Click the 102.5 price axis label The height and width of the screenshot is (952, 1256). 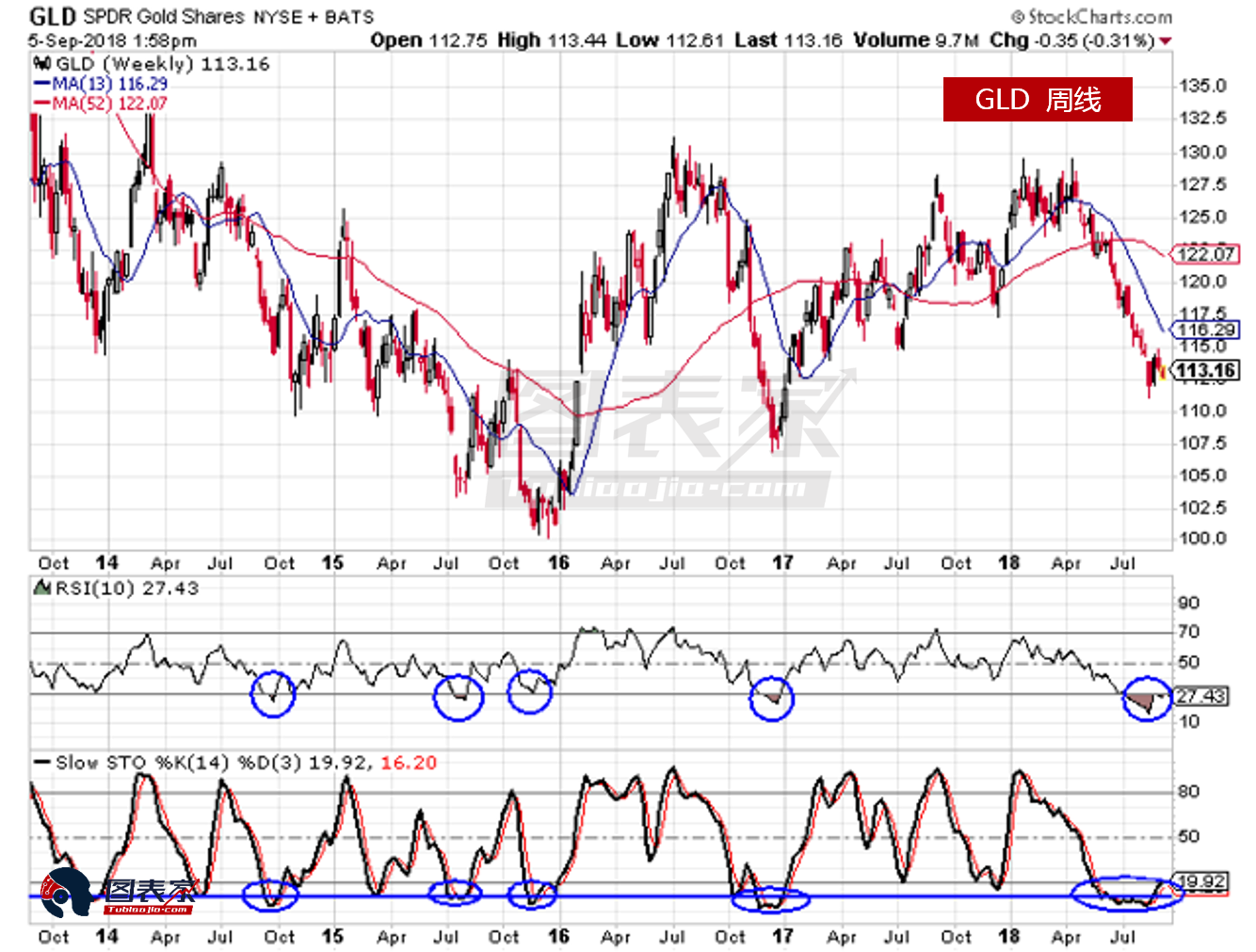click(x=1203, y=508)
